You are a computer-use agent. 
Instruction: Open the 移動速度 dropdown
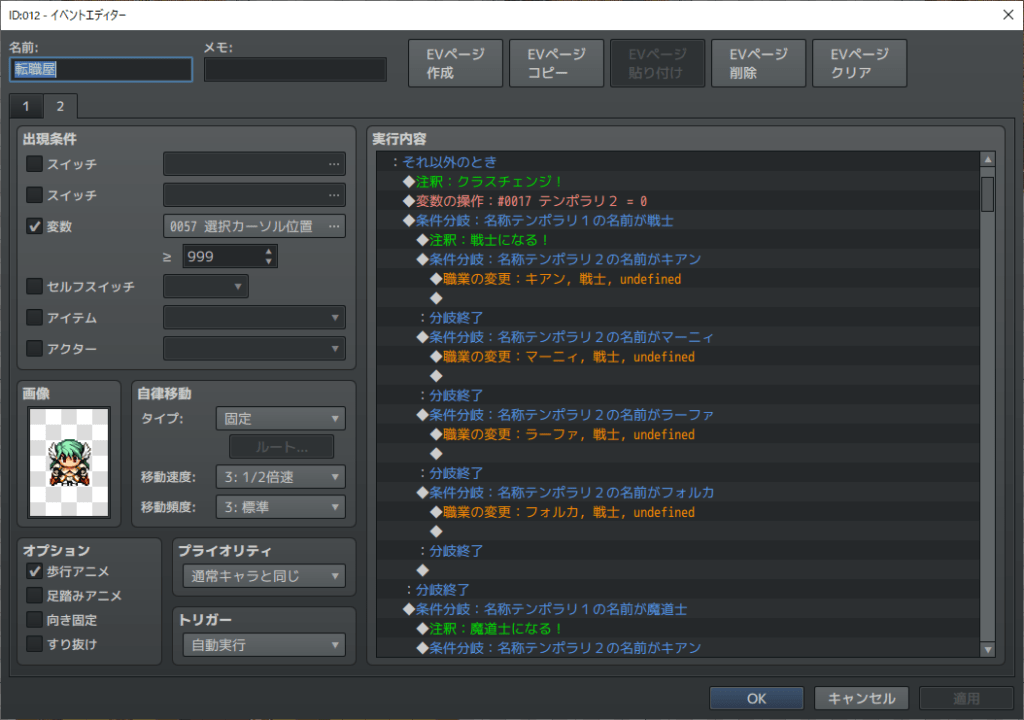[x=280, y=477]
